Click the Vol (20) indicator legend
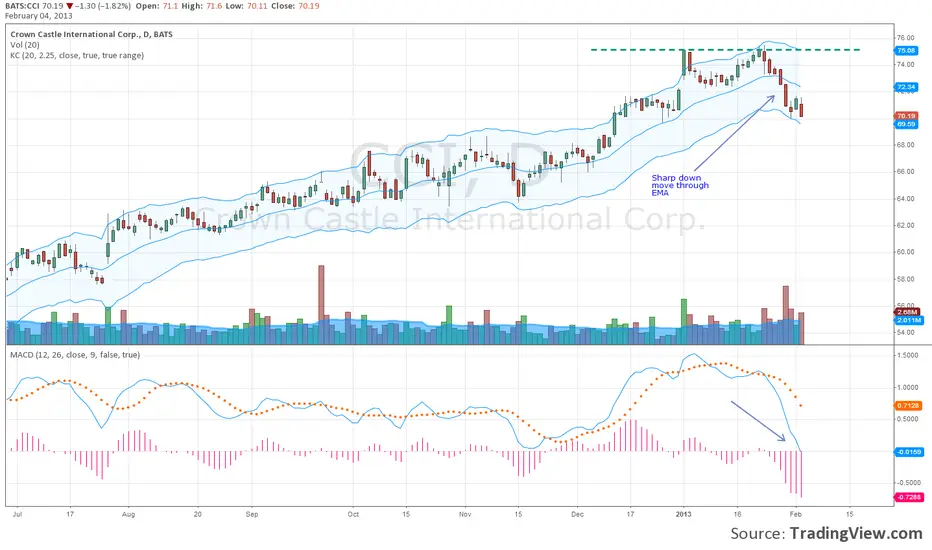The image size is (932, 550). [25, 45]
